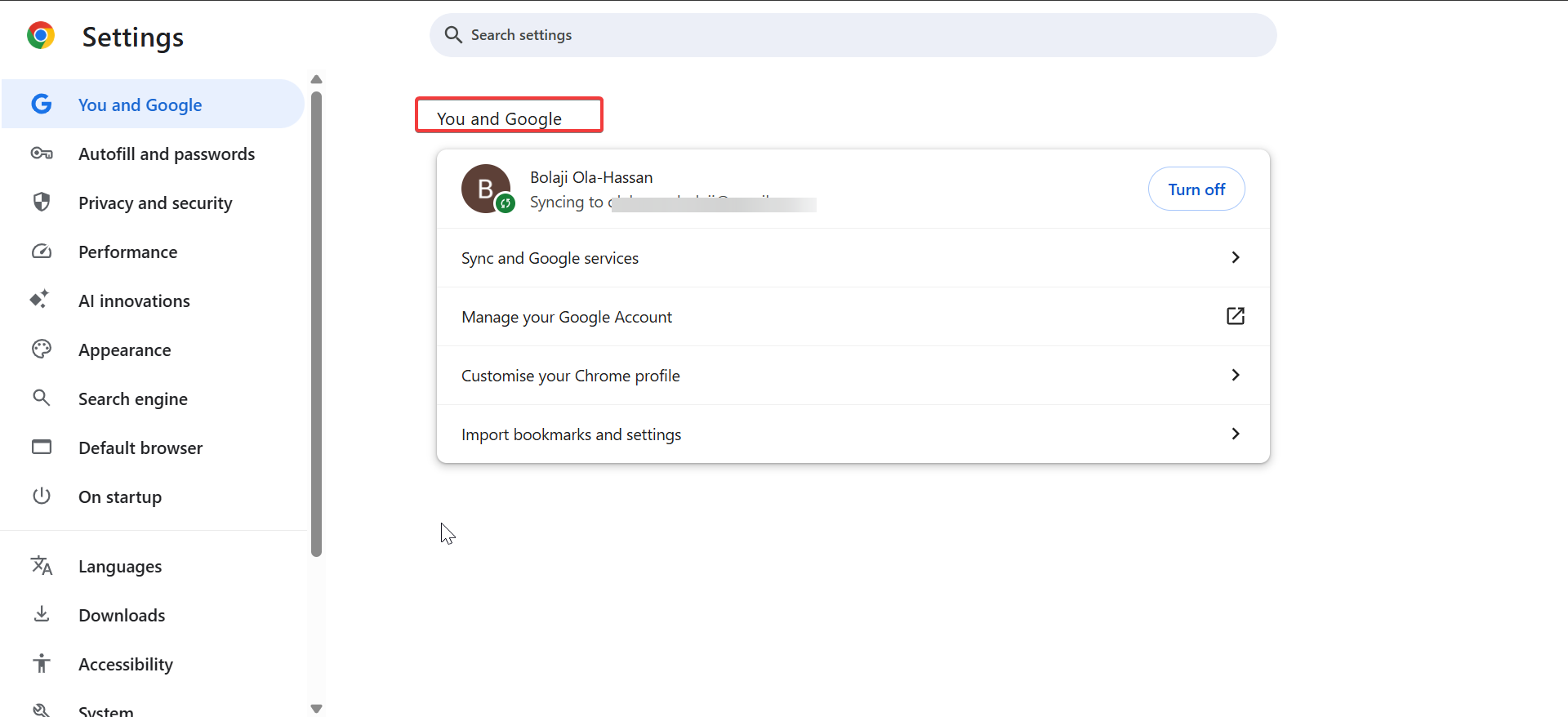This screenshot has width=1568, height=717.
Task: Click the AI innovations sparkle icon
Action: pos(40,300)
